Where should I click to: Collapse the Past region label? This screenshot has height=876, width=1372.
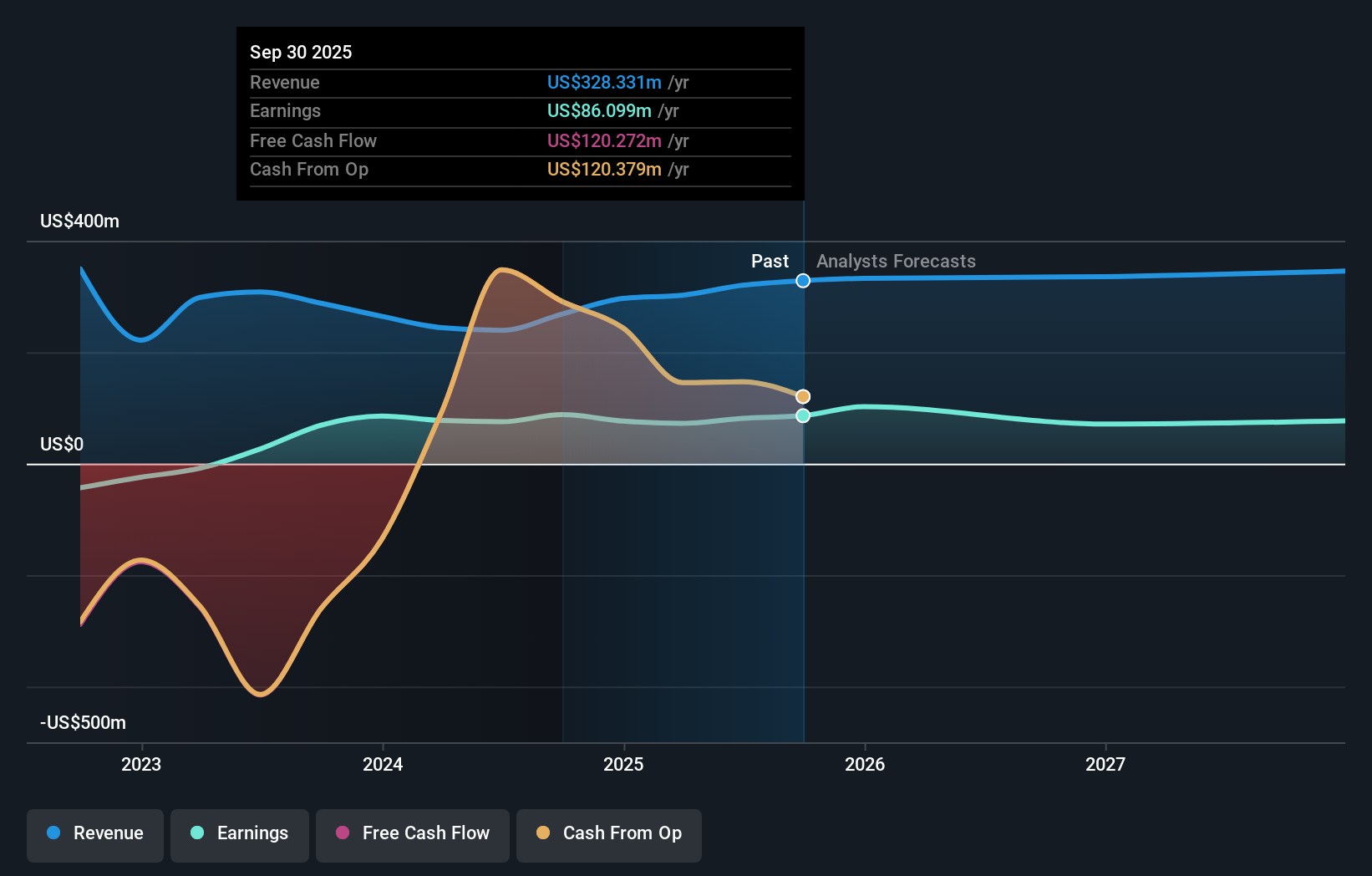click(770, 261)
